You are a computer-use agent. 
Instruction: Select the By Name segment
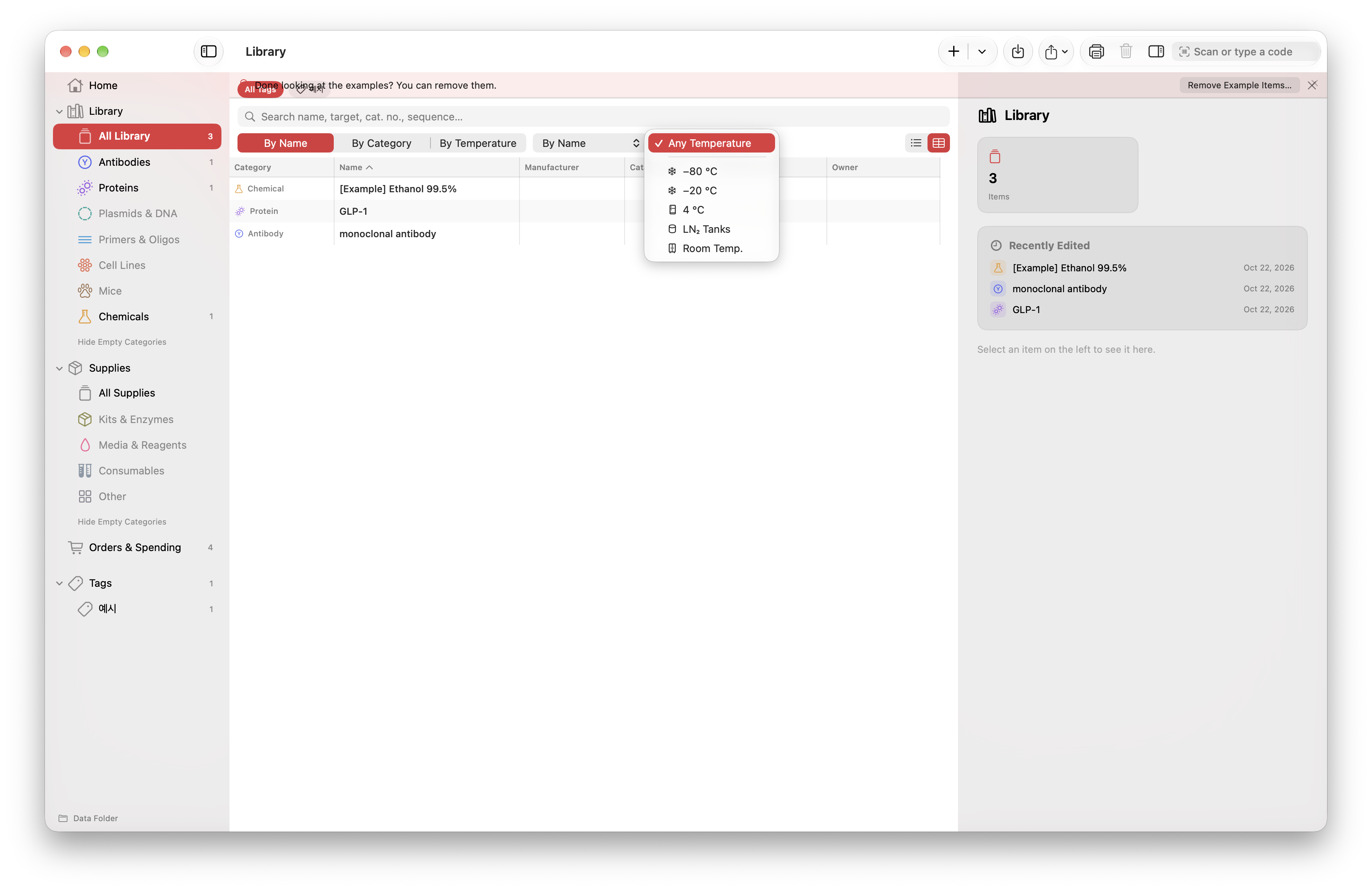[285, 143]
